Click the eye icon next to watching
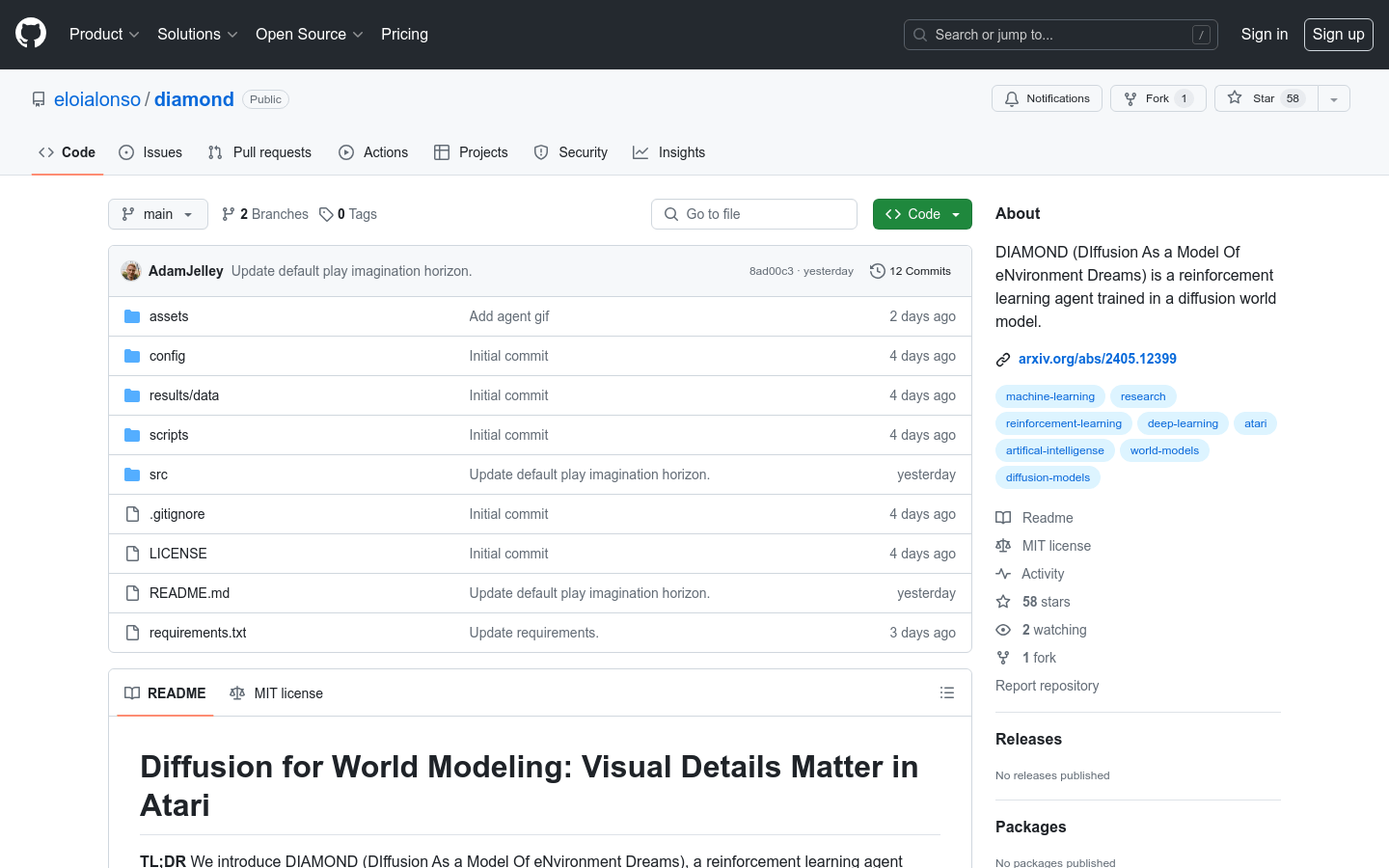 (1003, 630)
